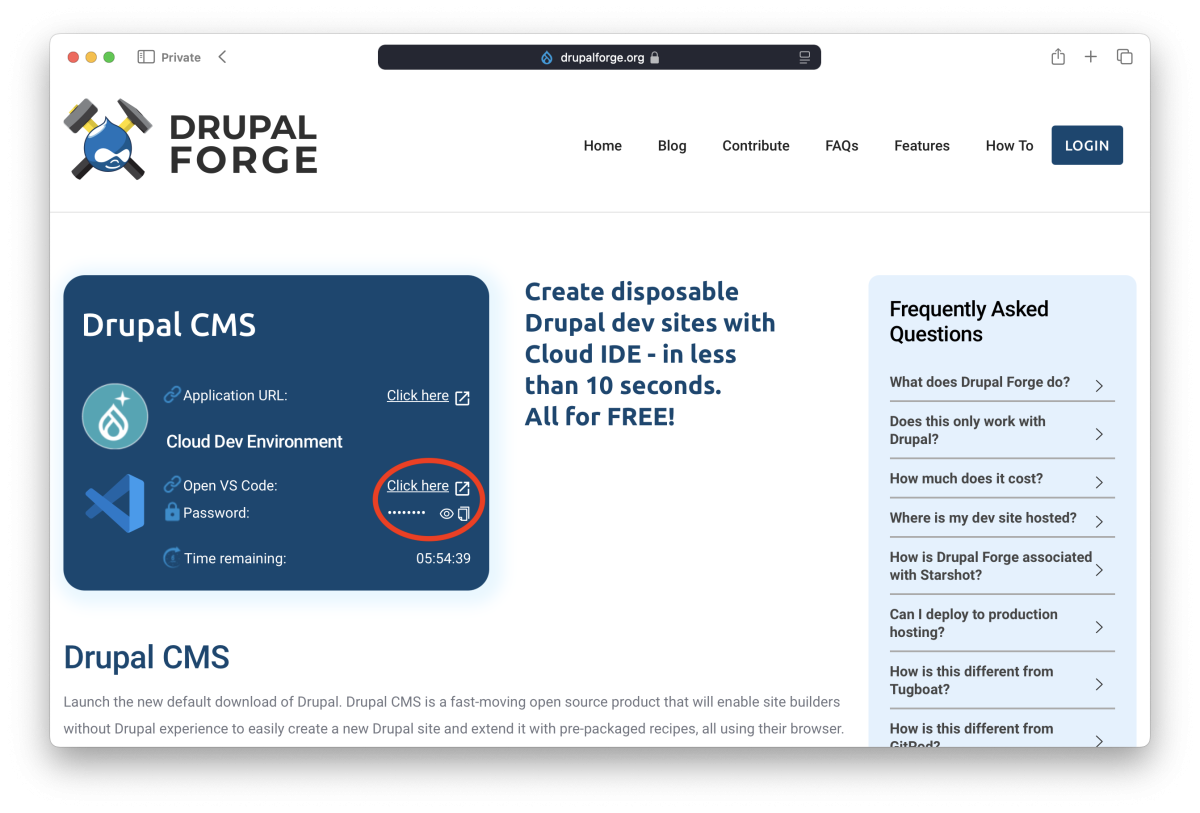Viewport: 1200px width, 813px height.
Task: Click 'Click here' link for Application URL
Action: click(x=418, y=396)
